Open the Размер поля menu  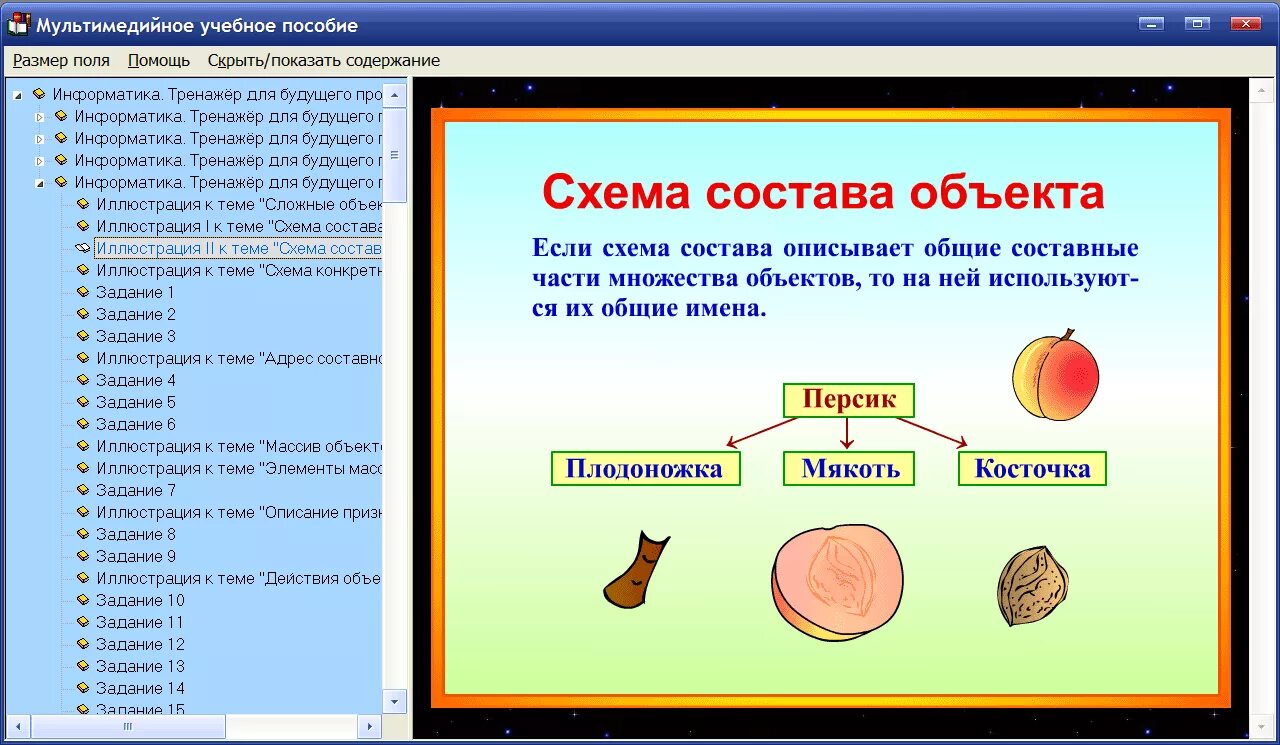click(x=61, y=60)
